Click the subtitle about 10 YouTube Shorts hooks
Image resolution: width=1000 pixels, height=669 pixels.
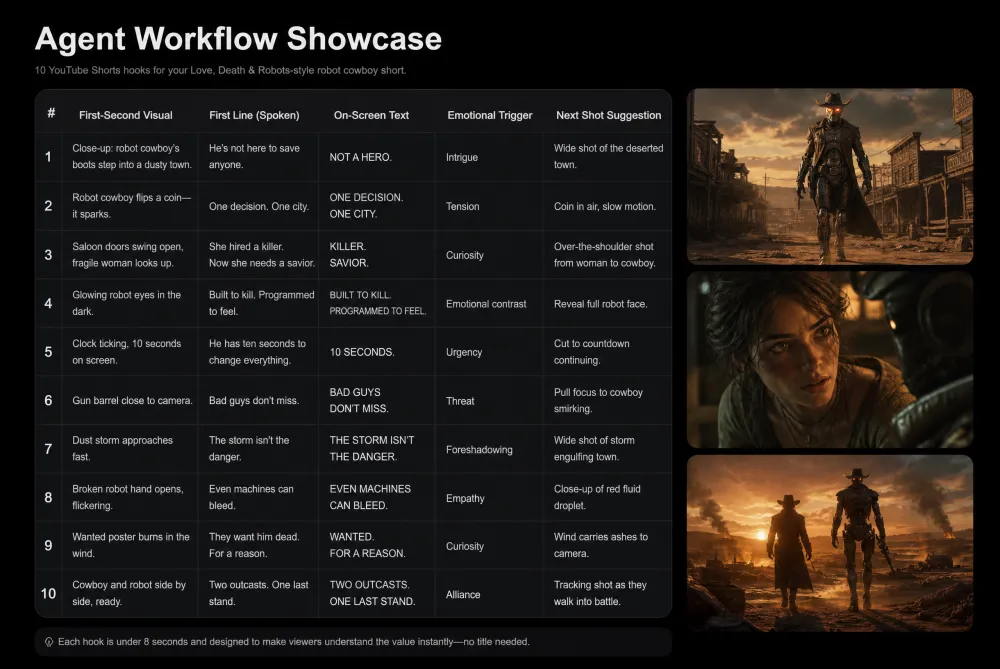pyautogui.click(x=220, y=70)
